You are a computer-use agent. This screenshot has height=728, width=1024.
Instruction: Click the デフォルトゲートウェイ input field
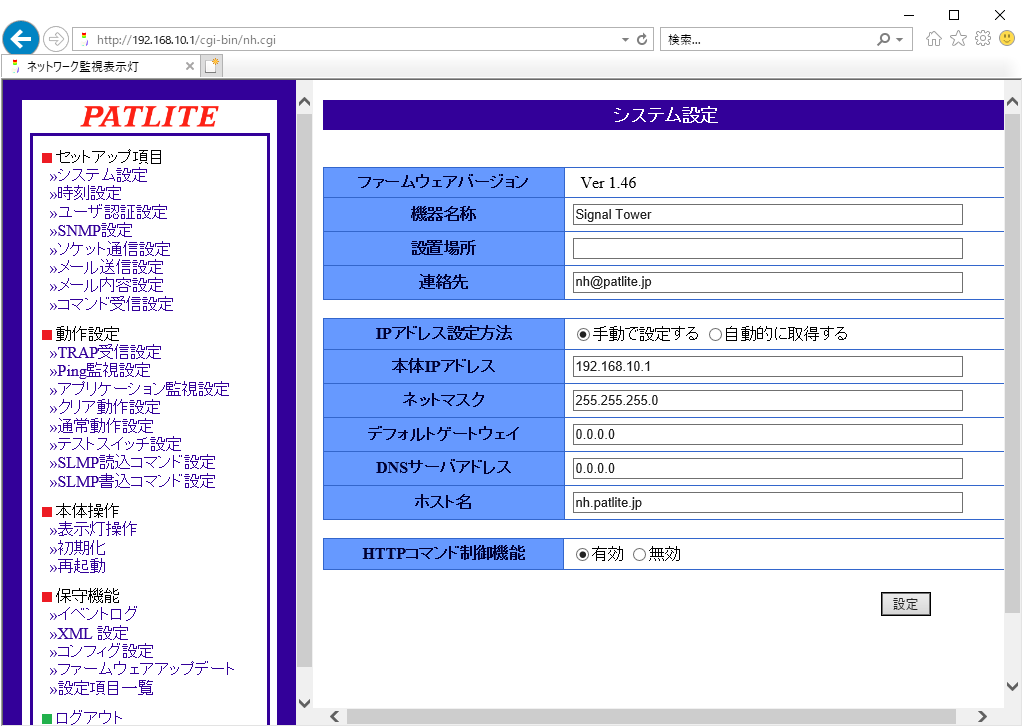coord(767,435)
